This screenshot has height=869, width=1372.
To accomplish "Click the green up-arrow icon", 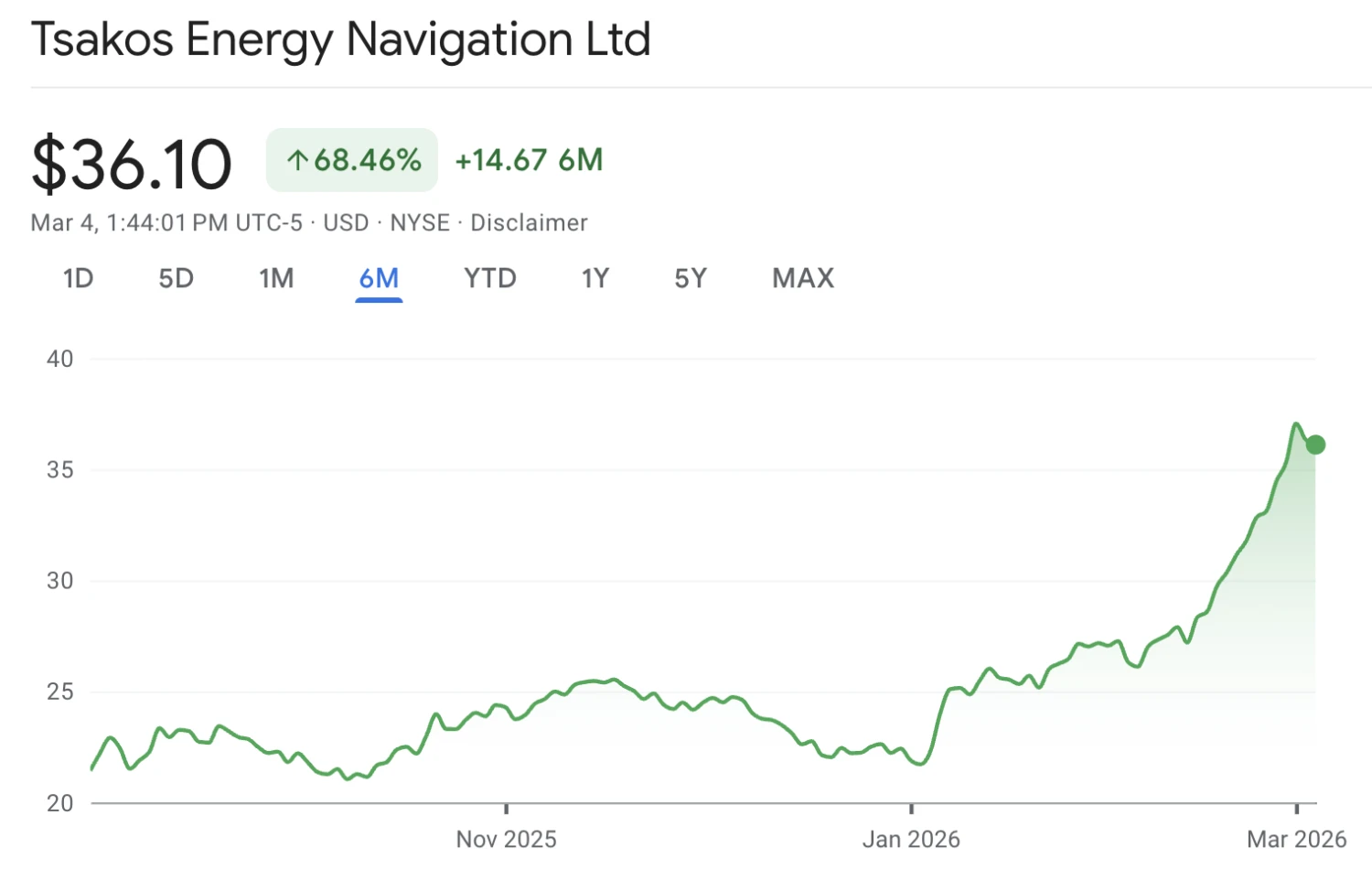I will pos(297,161).
